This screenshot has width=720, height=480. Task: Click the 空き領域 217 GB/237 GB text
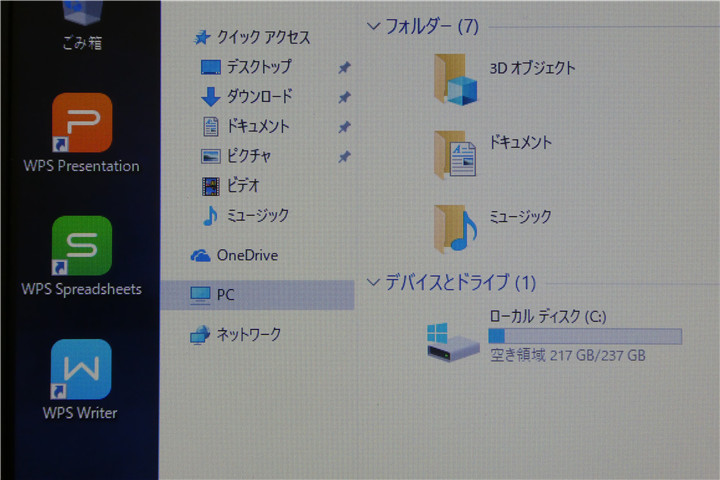[x=568, y=356]
